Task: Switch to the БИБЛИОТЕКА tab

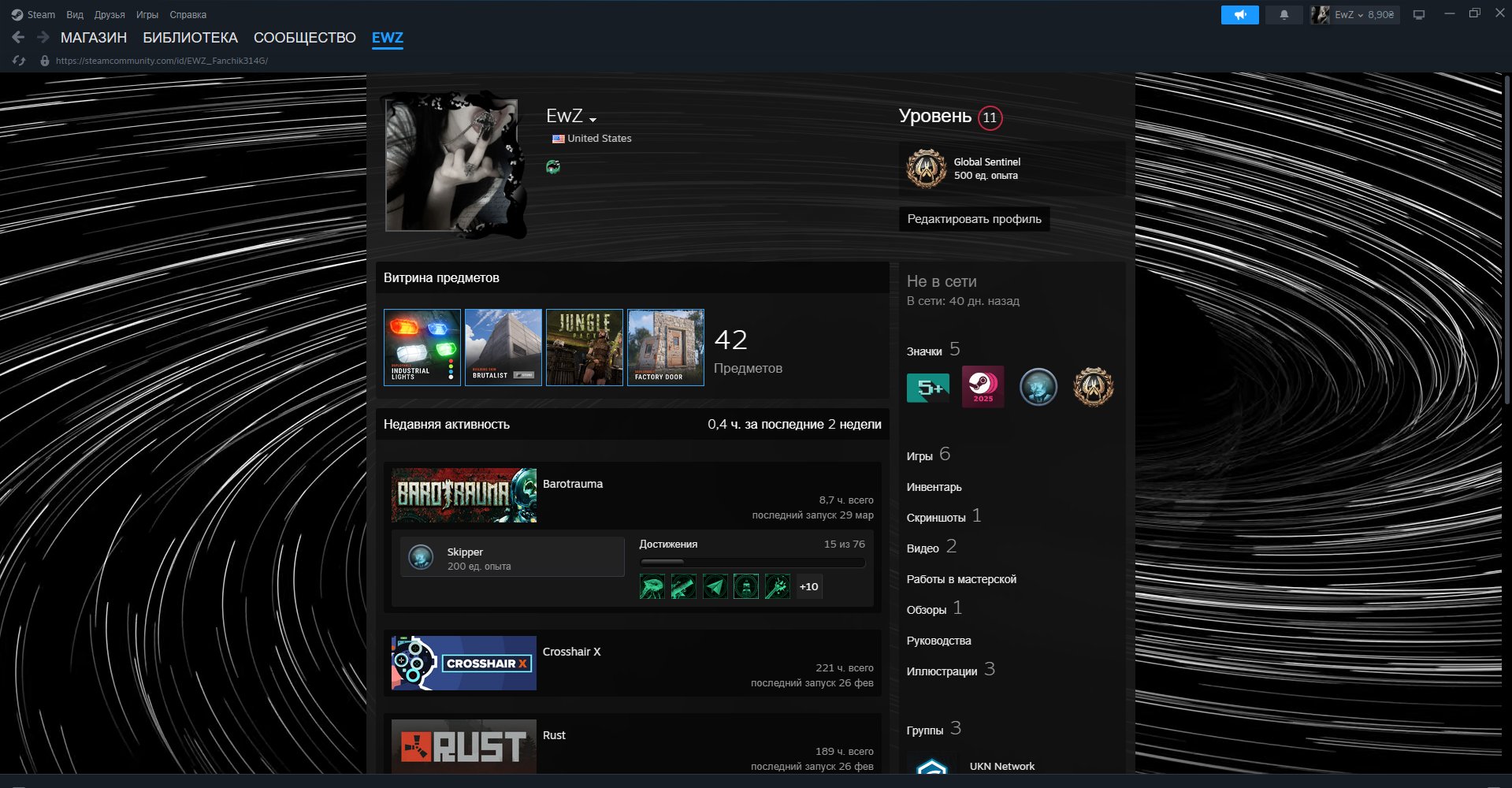Action: [x=190, y=38]
